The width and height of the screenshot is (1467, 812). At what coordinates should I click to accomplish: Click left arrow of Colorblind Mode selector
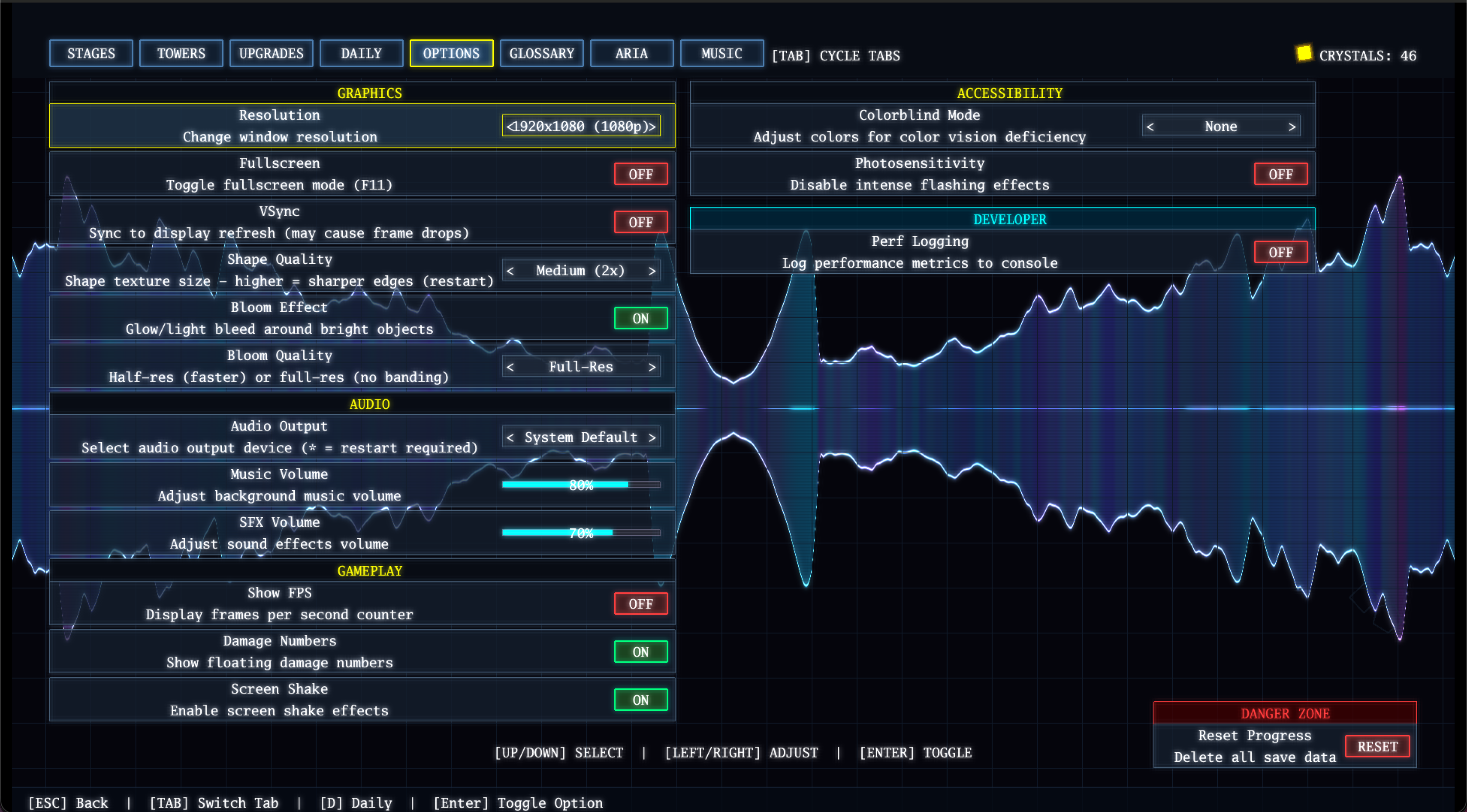pos(1150,127)
